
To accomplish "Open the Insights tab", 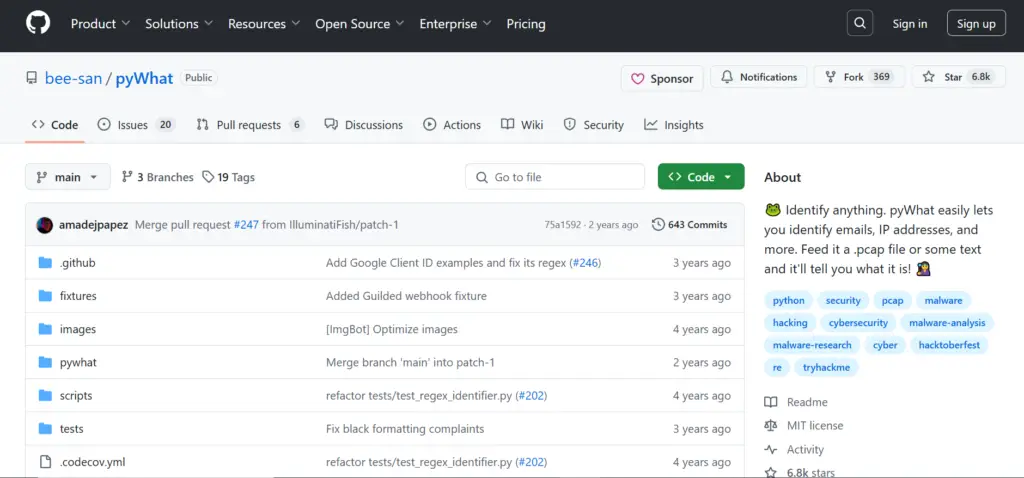I will click(x=674, y=125).
